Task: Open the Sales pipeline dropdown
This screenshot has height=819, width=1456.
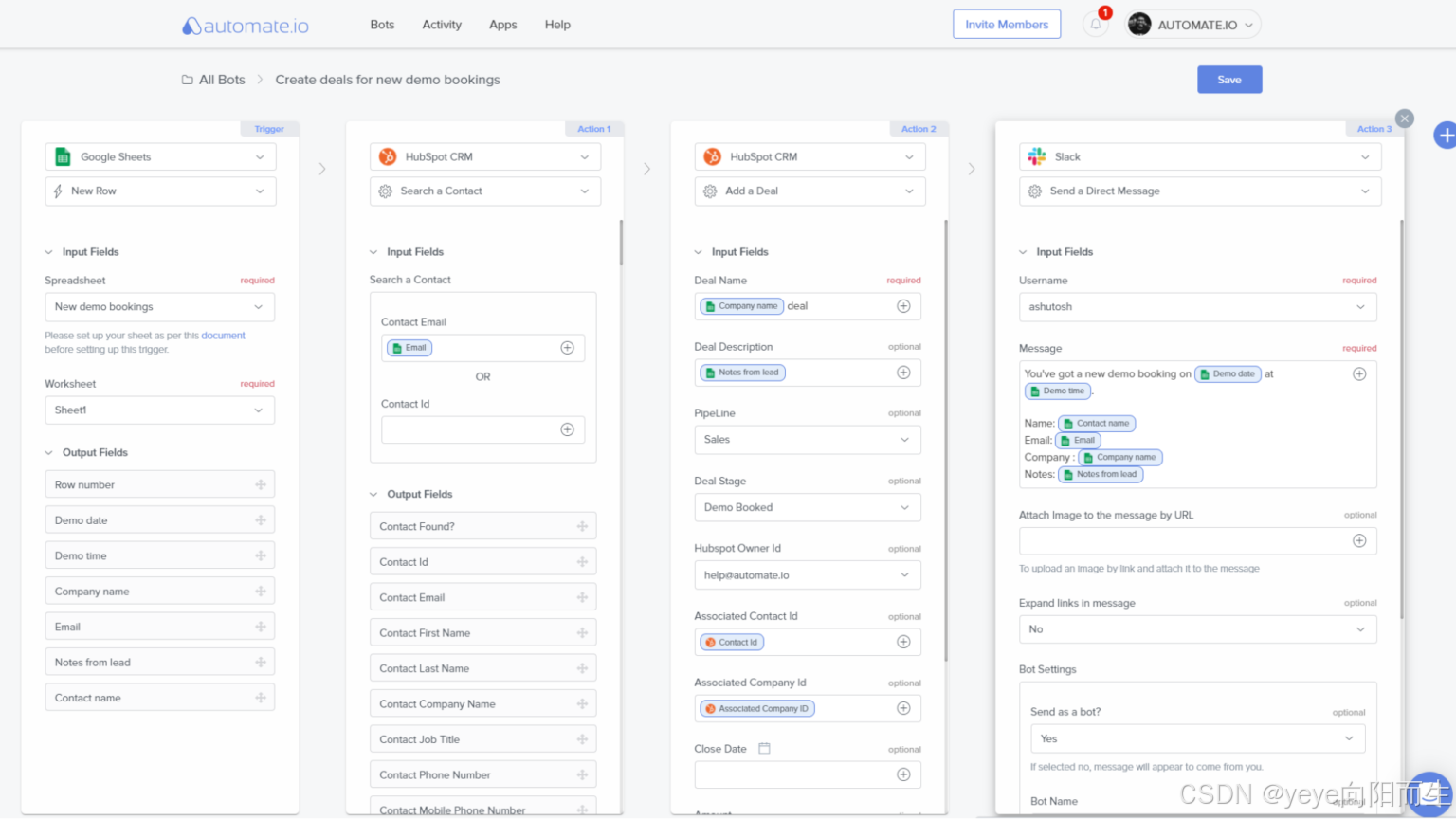Action: click(x=808, y=440)
